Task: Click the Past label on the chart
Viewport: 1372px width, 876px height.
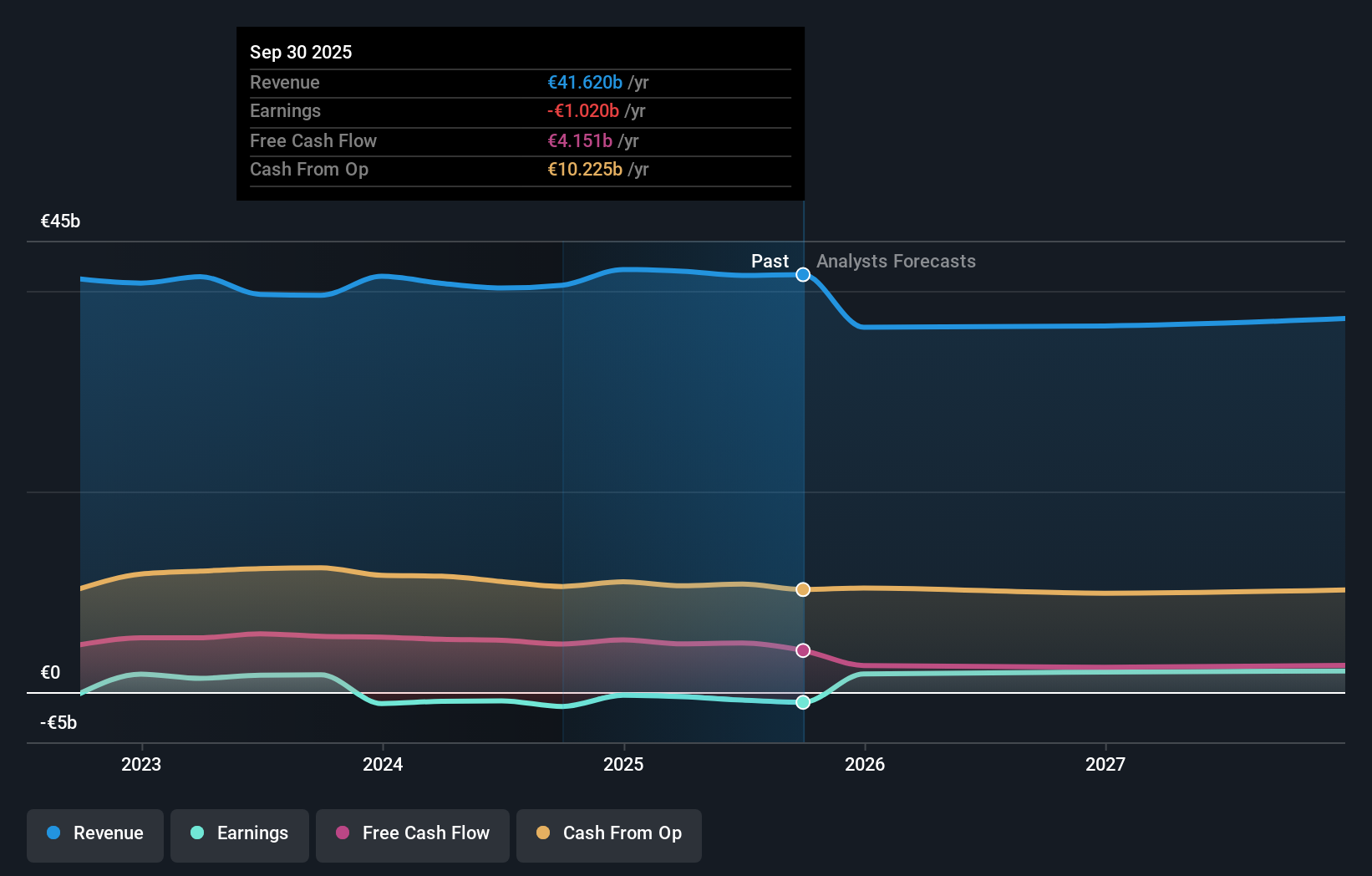Action: click(770, 262)
